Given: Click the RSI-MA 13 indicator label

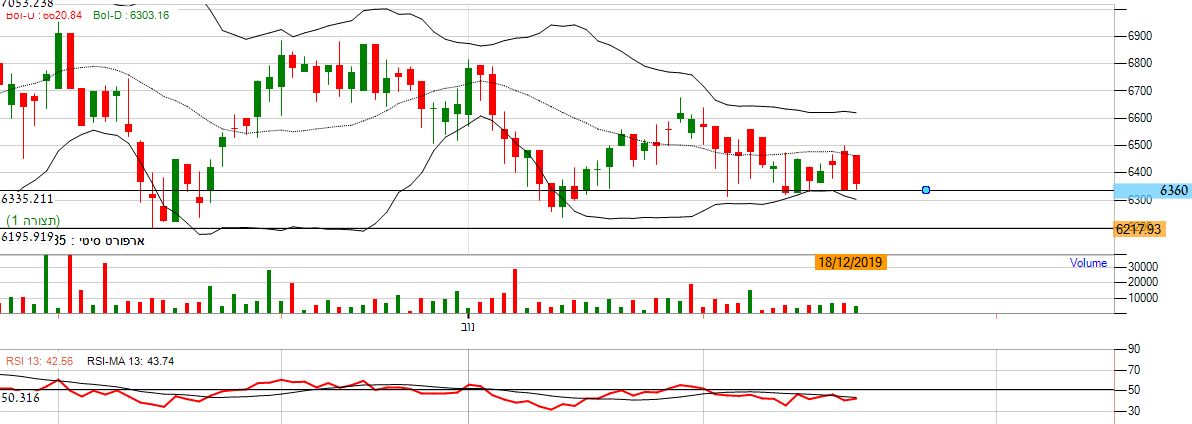Looking at the screenshot, I should tap(130, 361).
